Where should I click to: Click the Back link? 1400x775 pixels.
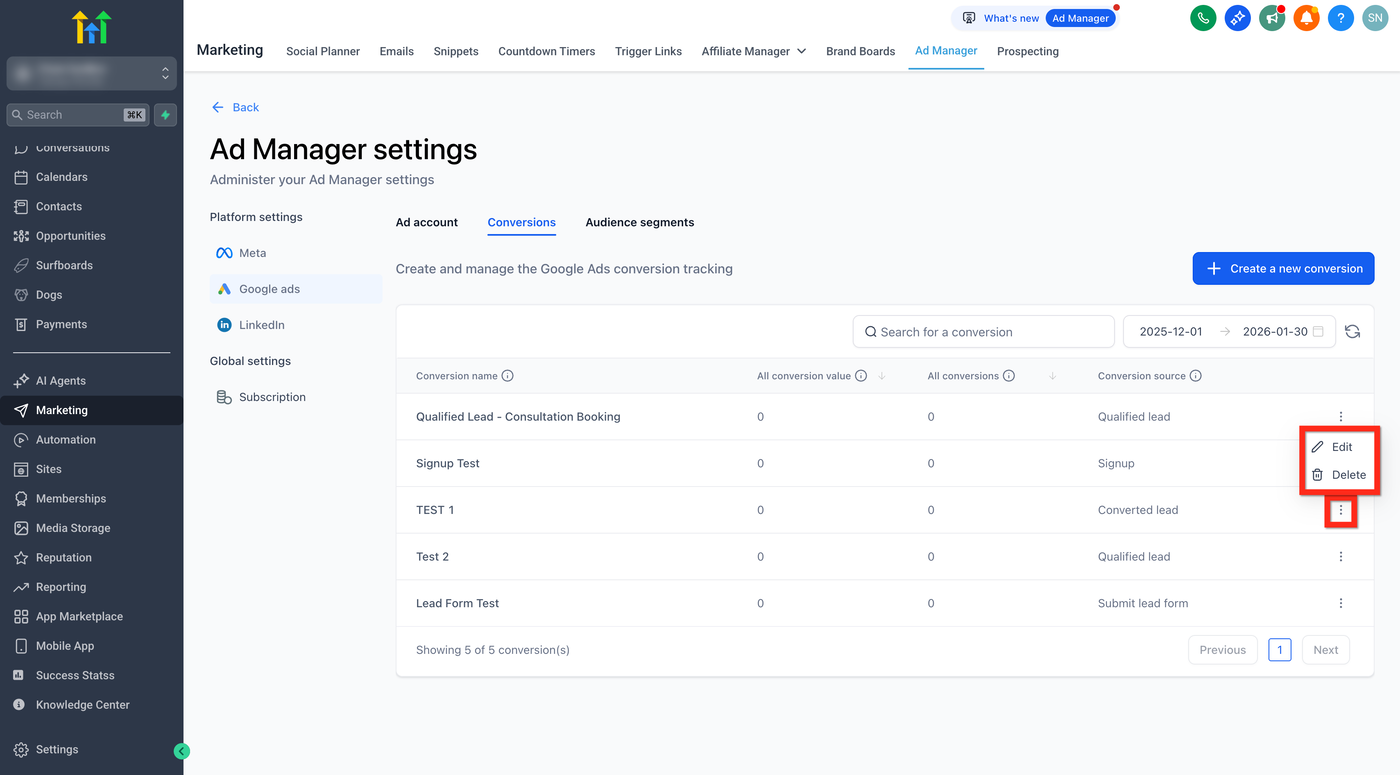(x=236, y=107)
